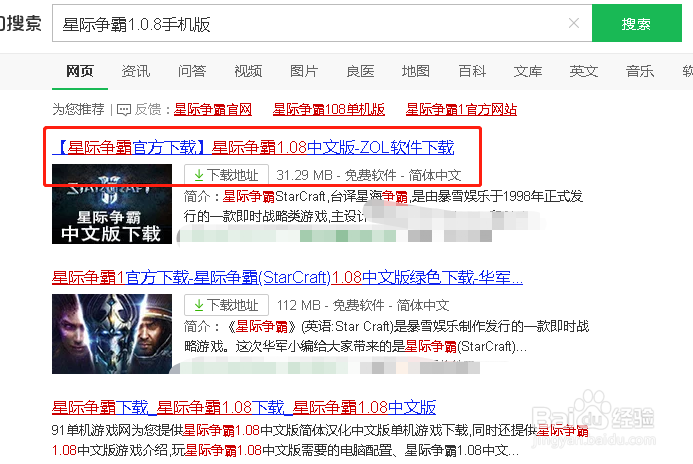Click the 星际争霸 中文版下载 thumbnail image

coord(112,204)
